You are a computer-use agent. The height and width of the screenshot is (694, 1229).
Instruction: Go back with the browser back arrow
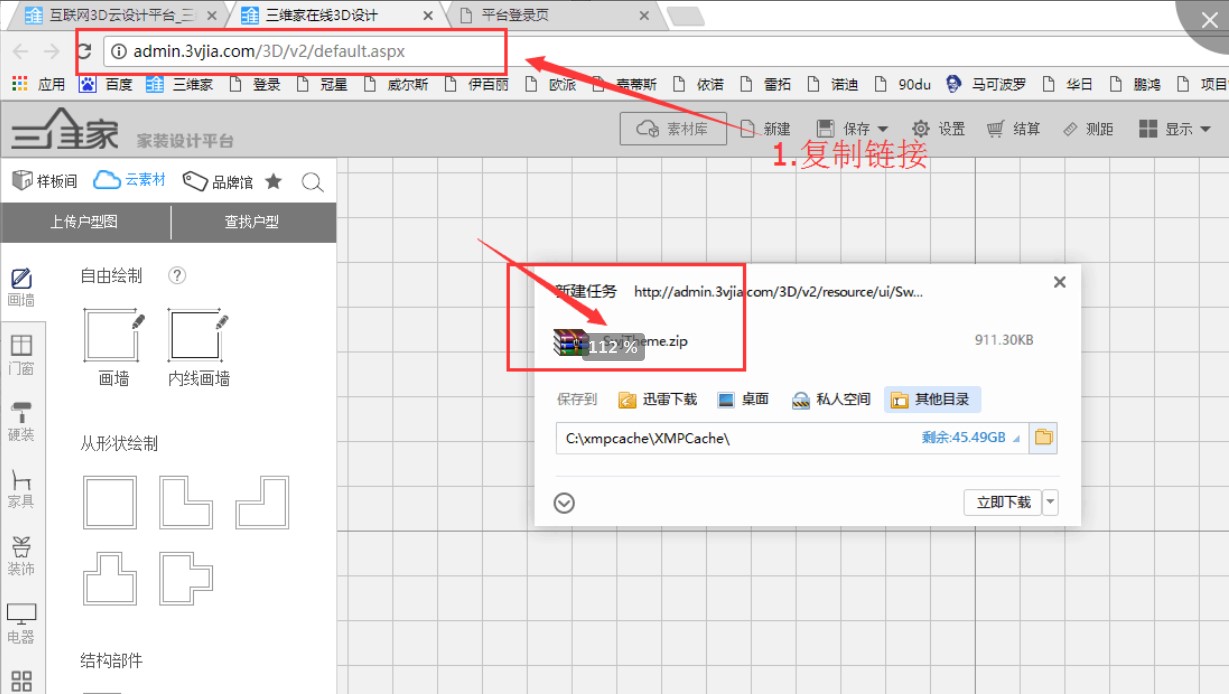click(20, 52)
